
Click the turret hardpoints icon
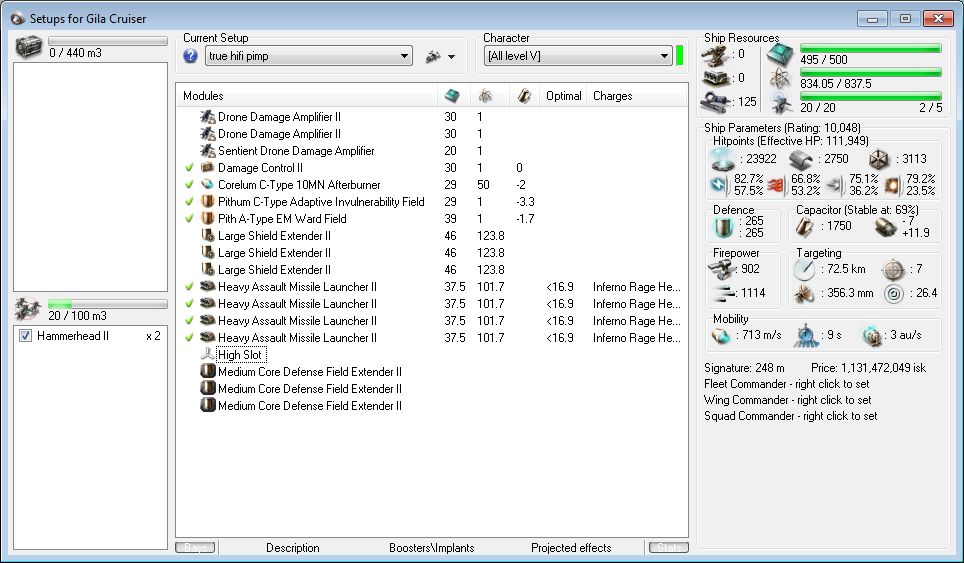716,55
